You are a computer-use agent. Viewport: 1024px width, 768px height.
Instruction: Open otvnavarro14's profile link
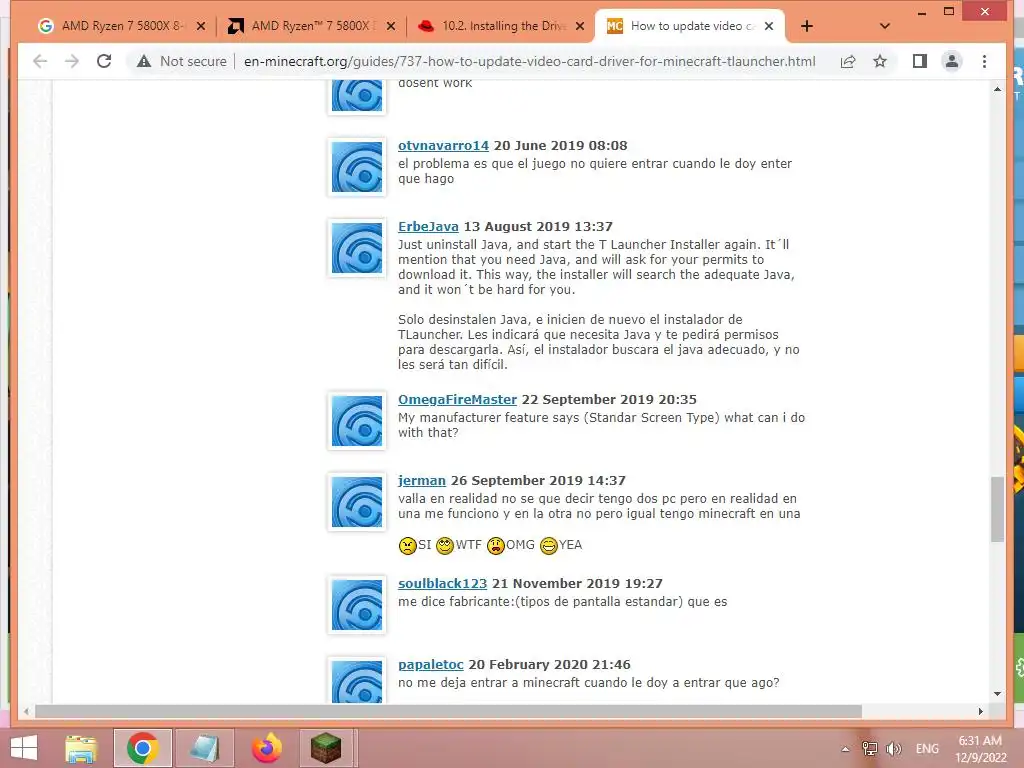443,146
